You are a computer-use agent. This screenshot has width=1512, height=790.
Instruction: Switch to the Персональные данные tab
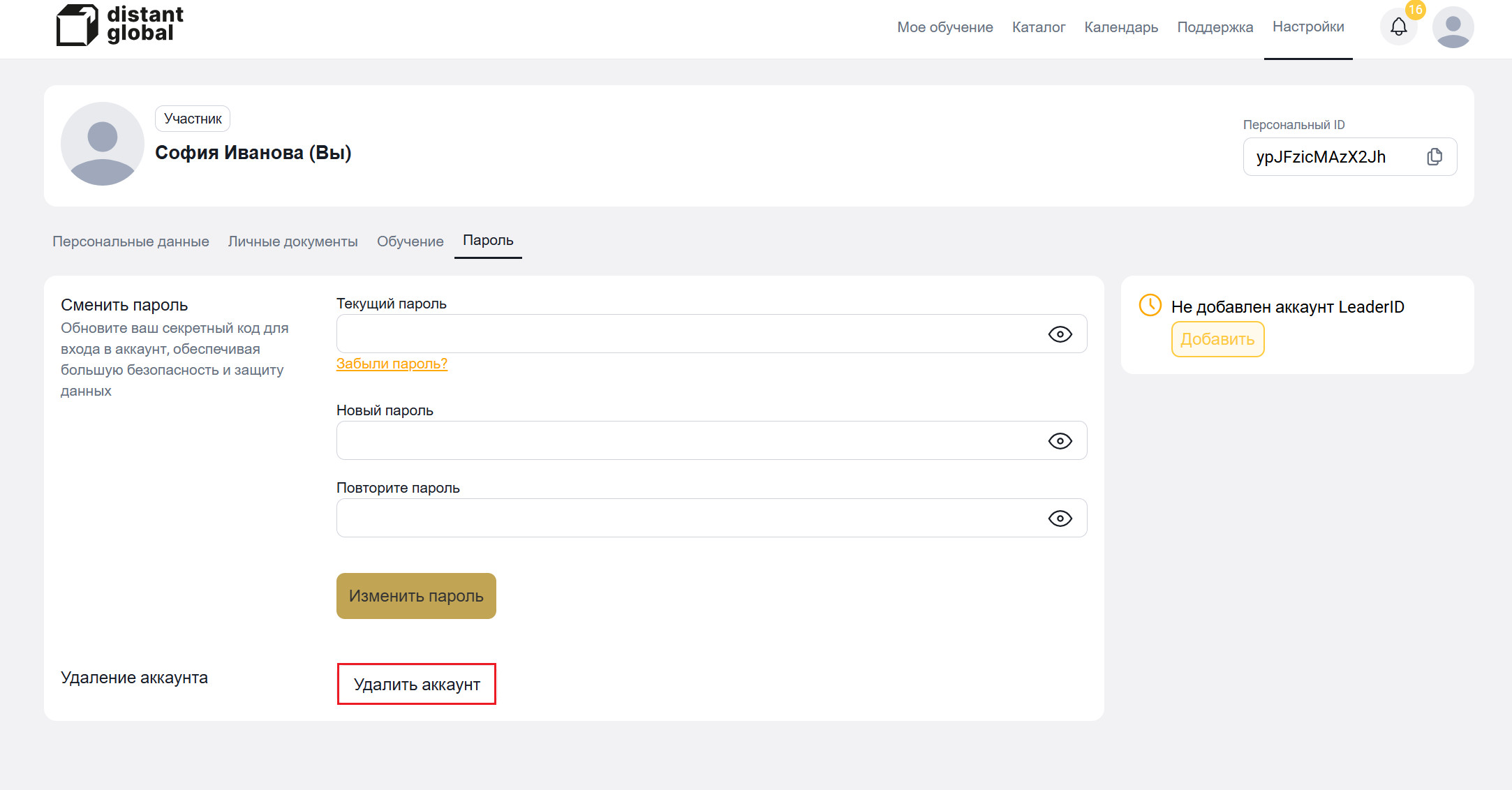[x=131, y=241]
